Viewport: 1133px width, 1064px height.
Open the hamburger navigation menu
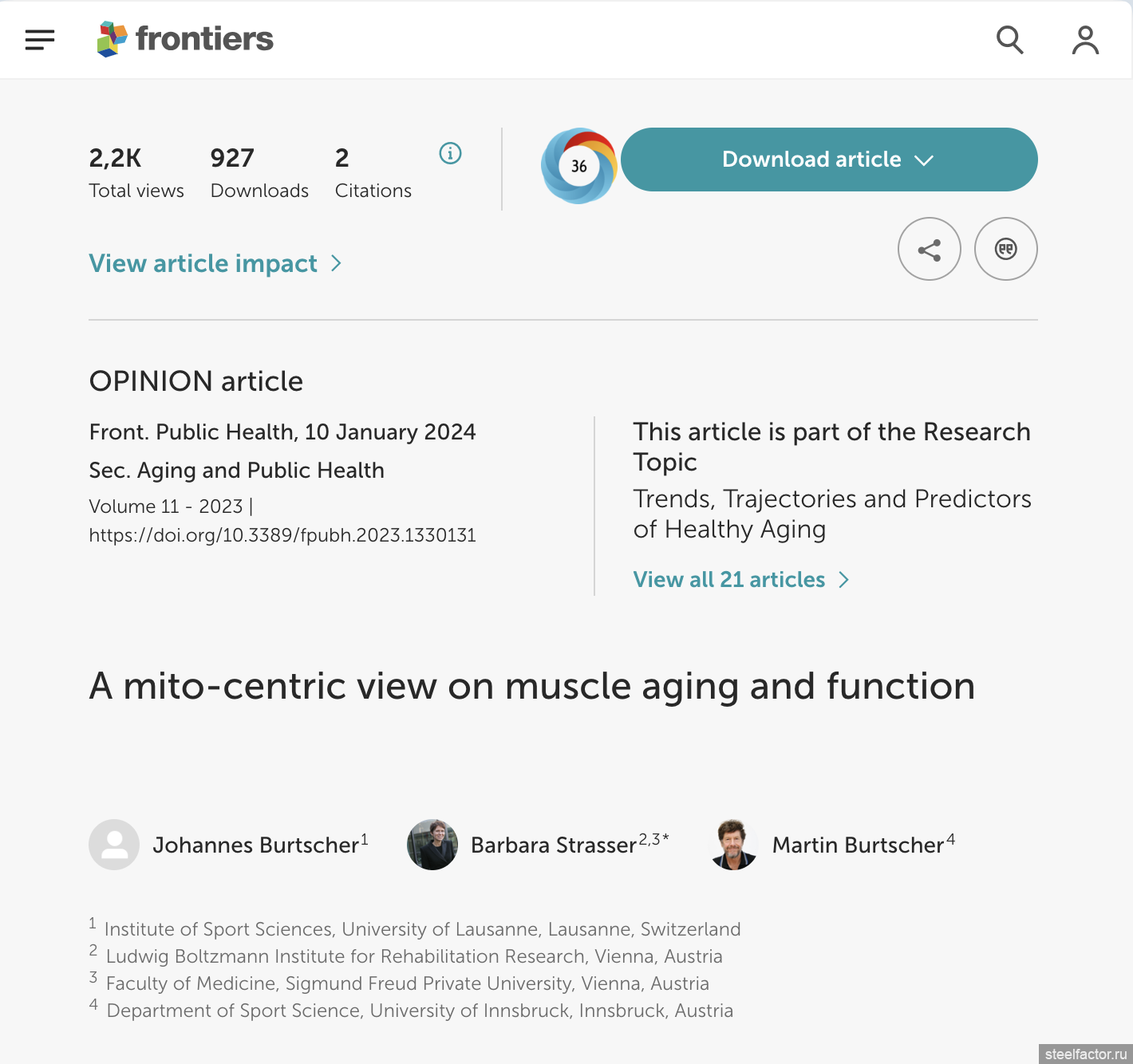tap(40, 40)
